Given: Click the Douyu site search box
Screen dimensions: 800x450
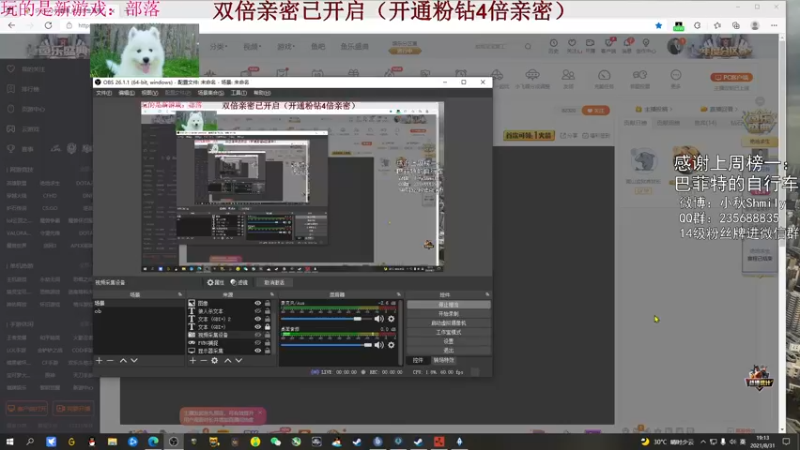Looking at the screenshot, I should (x=497, y=46).
